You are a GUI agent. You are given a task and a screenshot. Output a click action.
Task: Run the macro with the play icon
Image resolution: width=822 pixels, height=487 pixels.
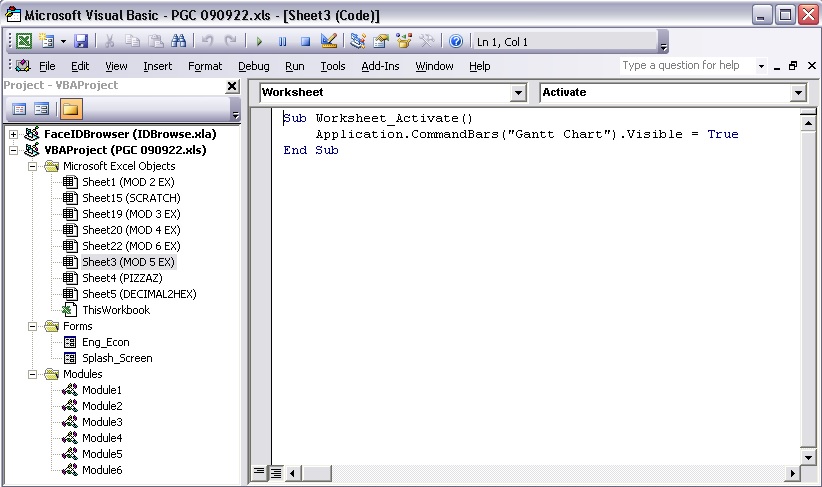(259, 41)
